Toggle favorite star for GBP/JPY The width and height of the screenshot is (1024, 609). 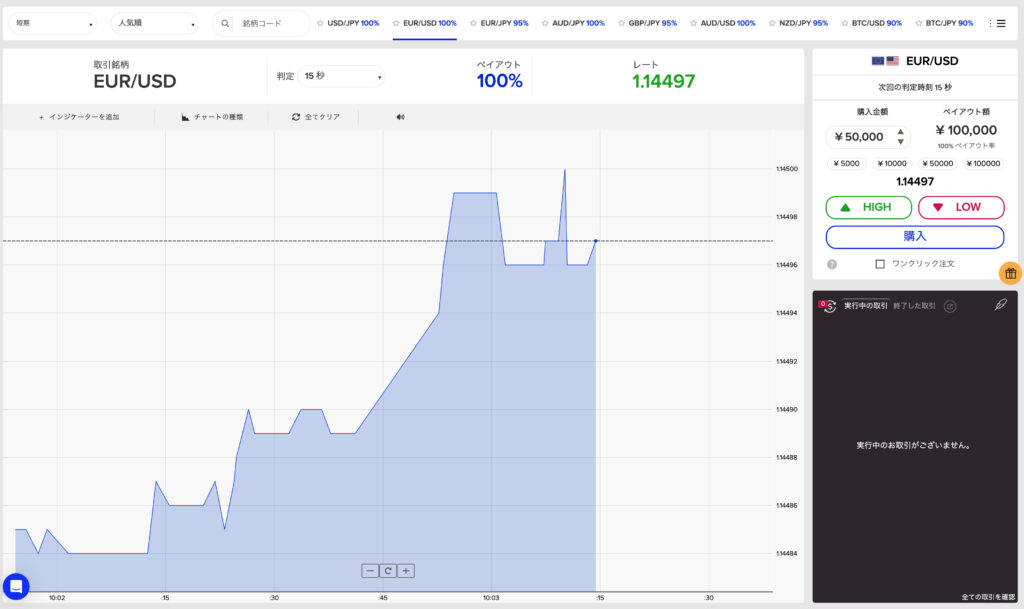coord(622,23)
